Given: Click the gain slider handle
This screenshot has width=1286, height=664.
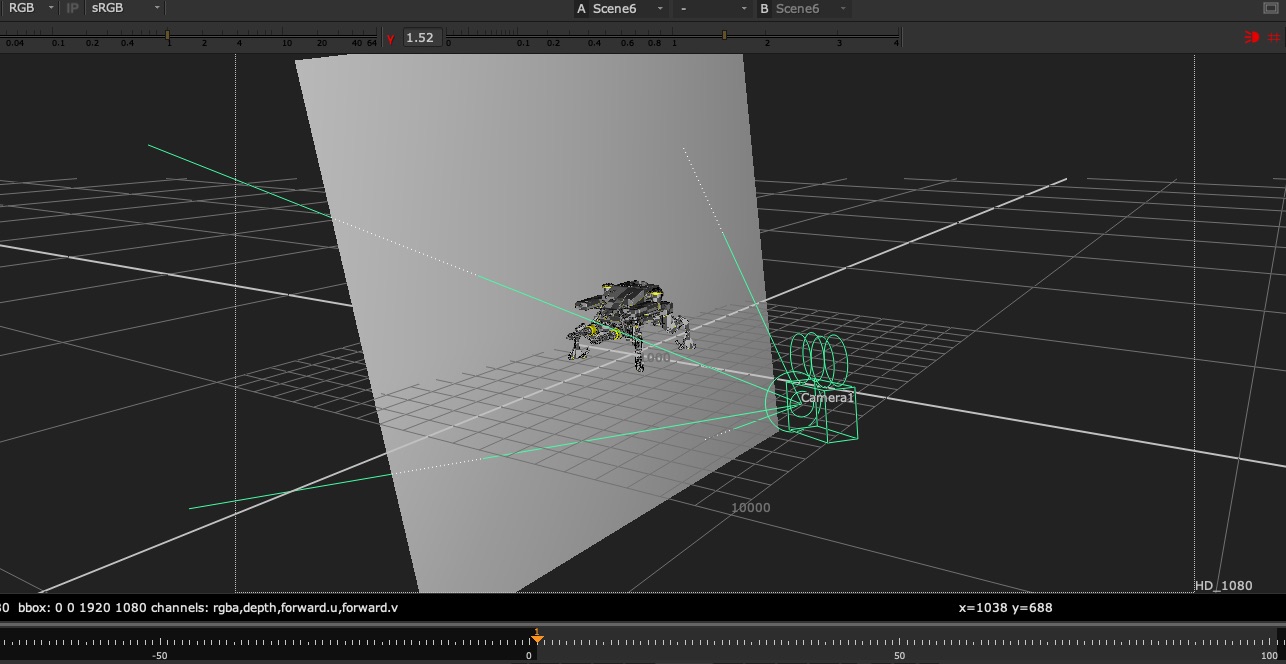Looking at the screenshot, I should (x=167, y=36).
